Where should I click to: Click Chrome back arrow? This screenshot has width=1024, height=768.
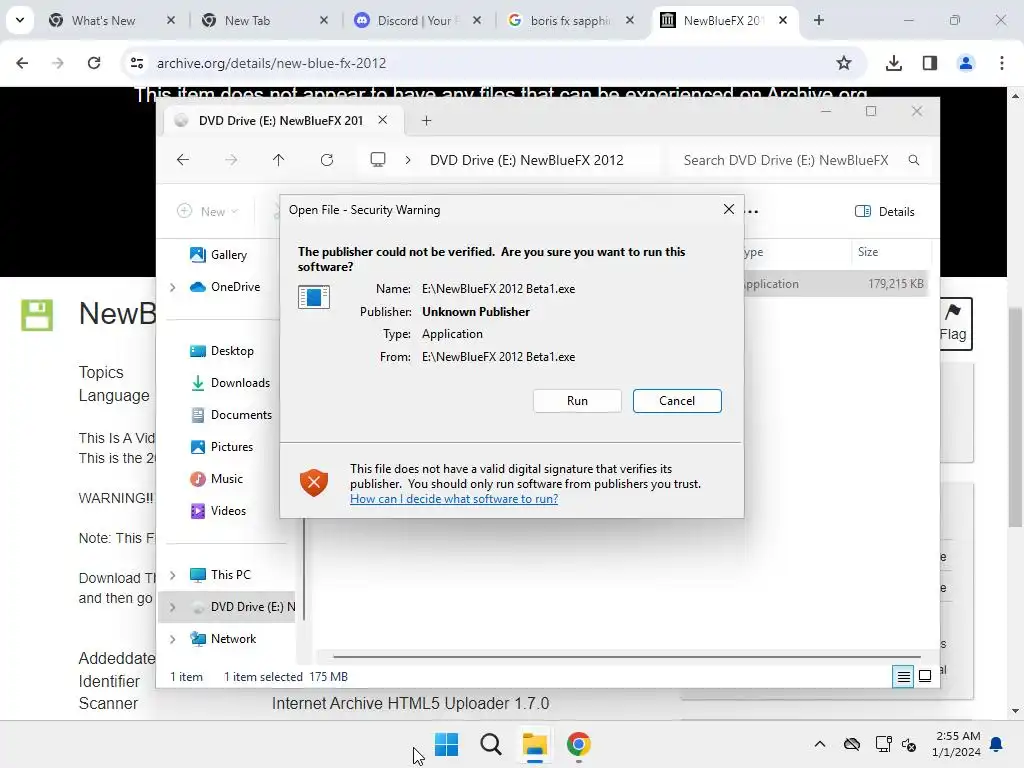click(x=22, y=63)
